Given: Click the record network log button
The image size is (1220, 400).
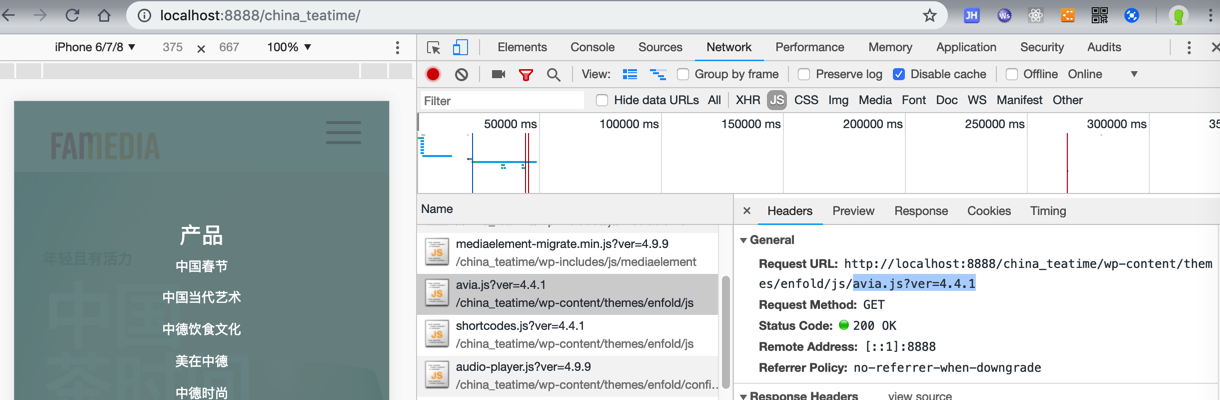Looking at the screenshot, I should pyautogui.click(x=433, y=74).
